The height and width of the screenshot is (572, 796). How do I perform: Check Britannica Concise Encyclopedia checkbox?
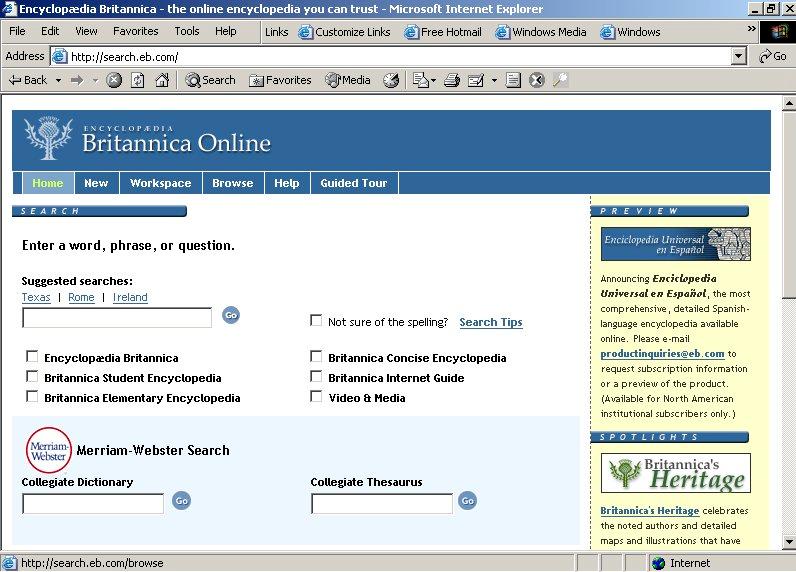pyautogui.click(x=316, y=356)
